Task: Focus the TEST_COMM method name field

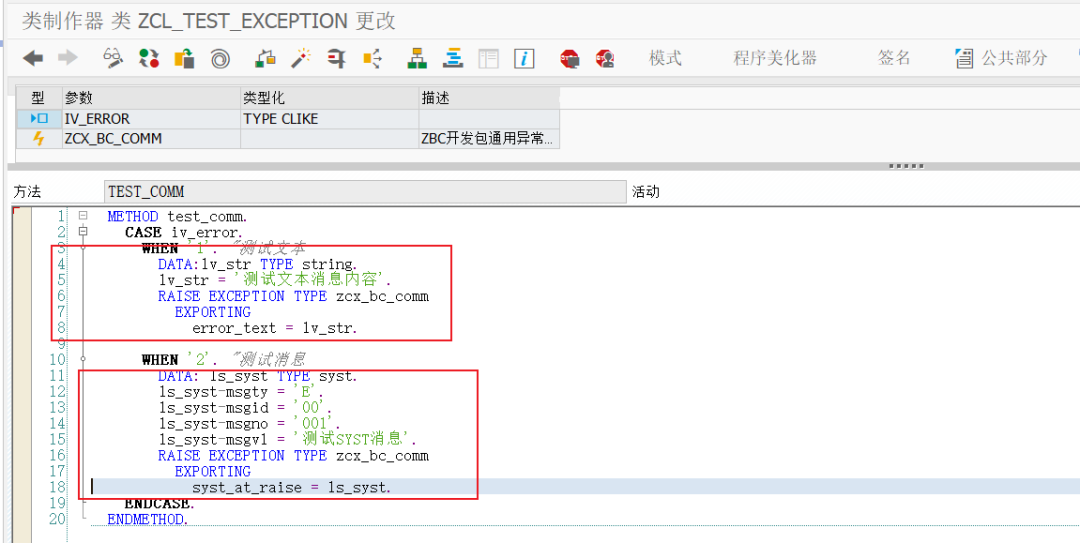Action: point(365,192)
